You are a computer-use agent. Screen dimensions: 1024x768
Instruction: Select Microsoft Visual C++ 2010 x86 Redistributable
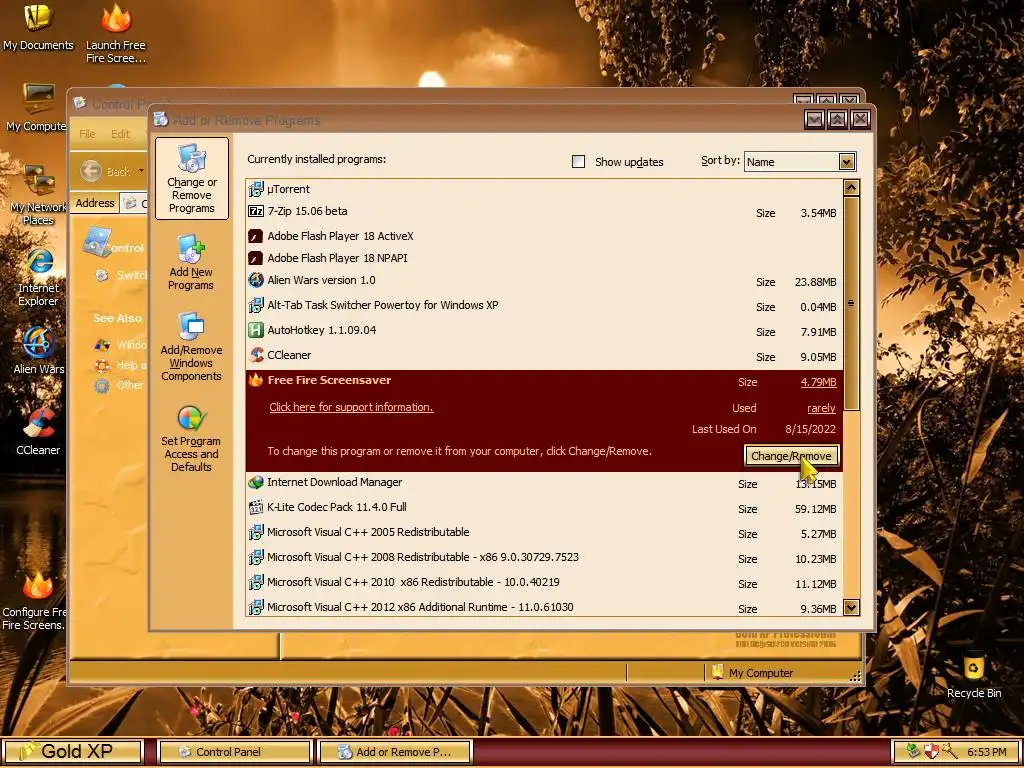coord(544,583)
